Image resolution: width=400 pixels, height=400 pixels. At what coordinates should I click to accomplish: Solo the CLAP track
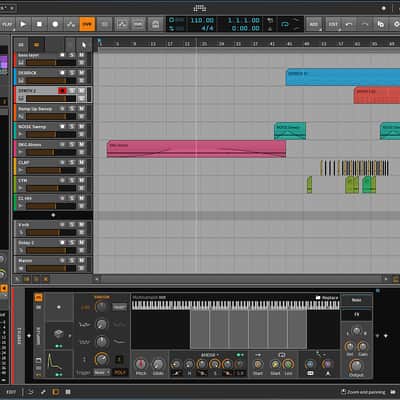pyautogui.click(x=72, y=162)
